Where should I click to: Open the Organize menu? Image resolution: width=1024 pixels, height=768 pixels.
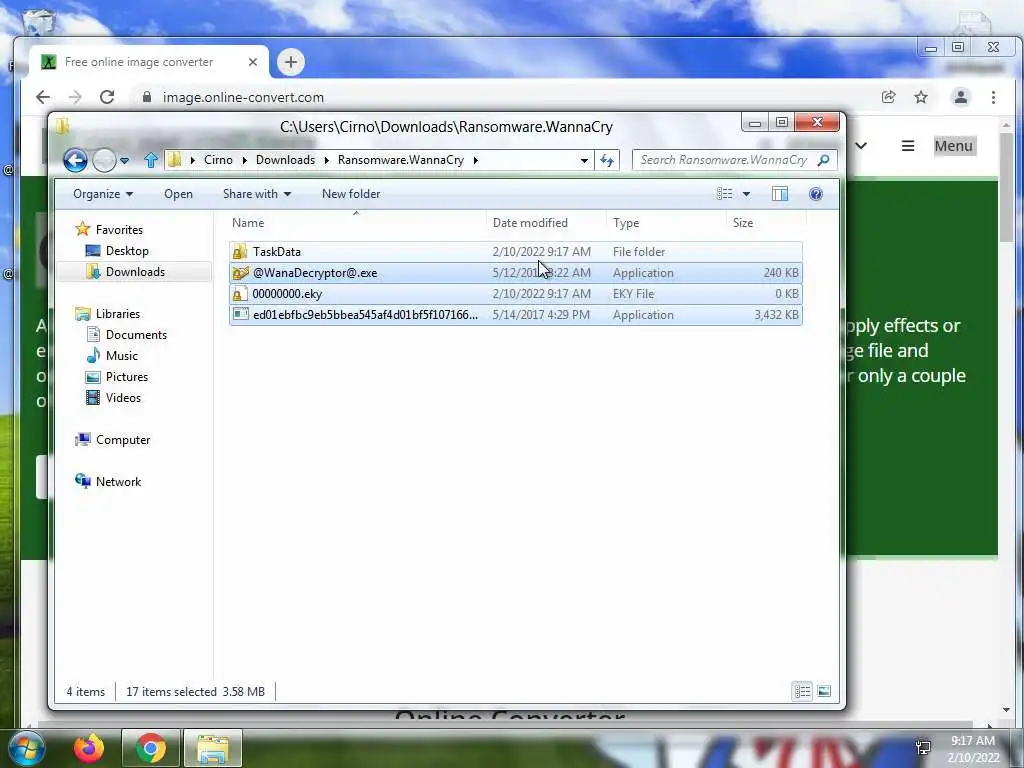click(103, 194)
